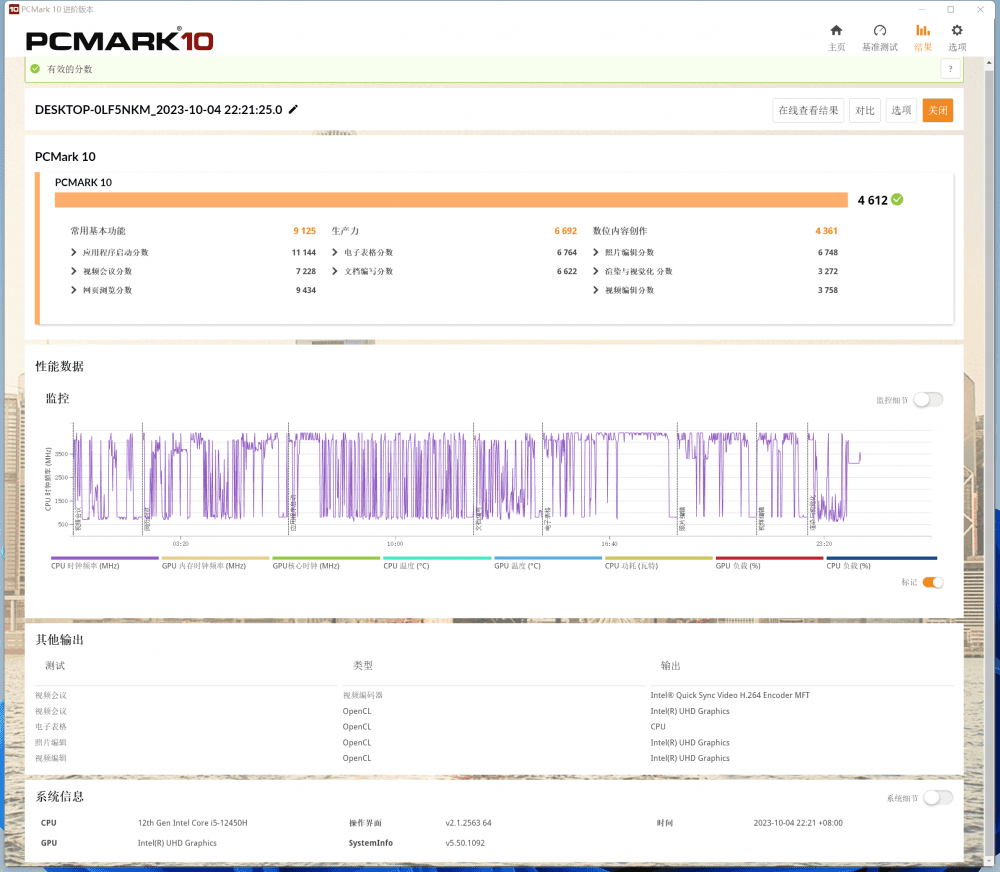This screenshot has height=872, width=1000.
Task: Click the question mark help icon
Action: click(x=950, y=69)
